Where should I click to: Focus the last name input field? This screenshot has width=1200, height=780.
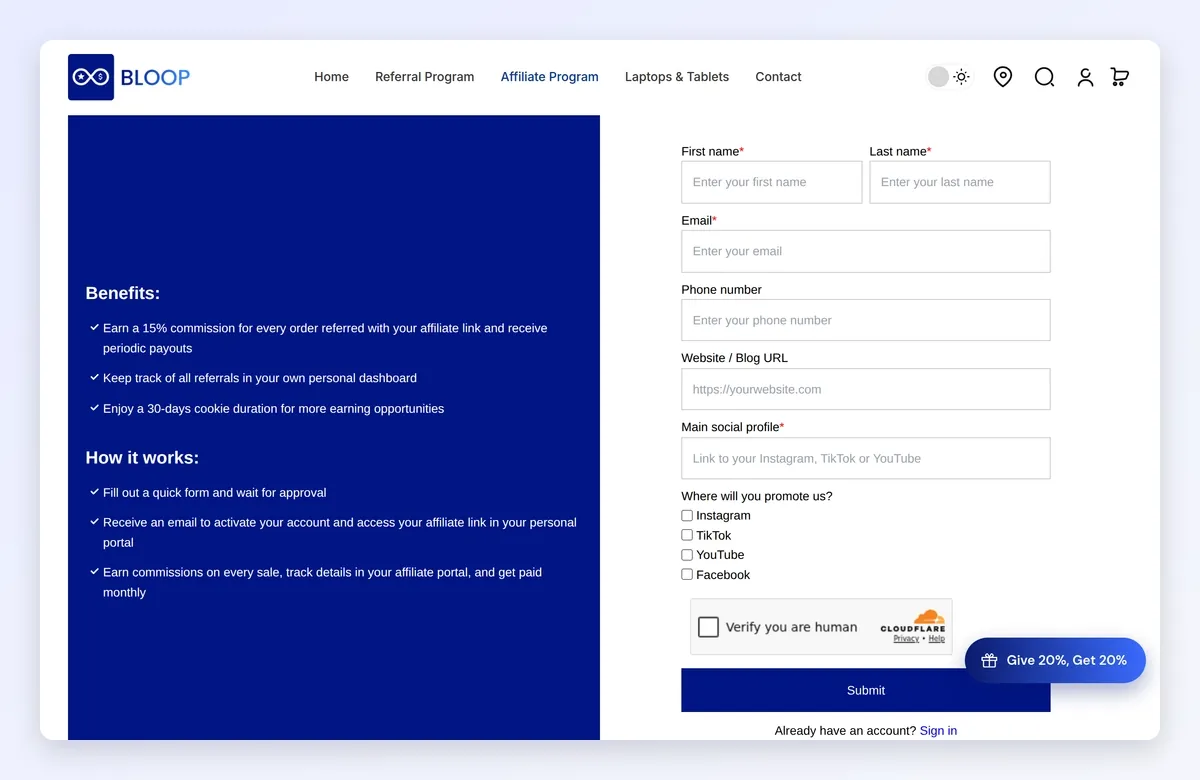click(x=960, y=182)
